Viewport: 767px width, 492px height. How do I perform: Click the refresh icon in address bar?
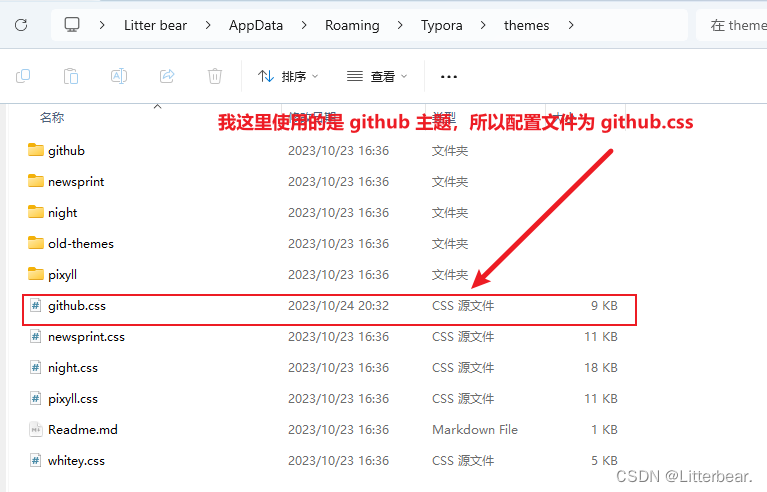pos(21,25)
